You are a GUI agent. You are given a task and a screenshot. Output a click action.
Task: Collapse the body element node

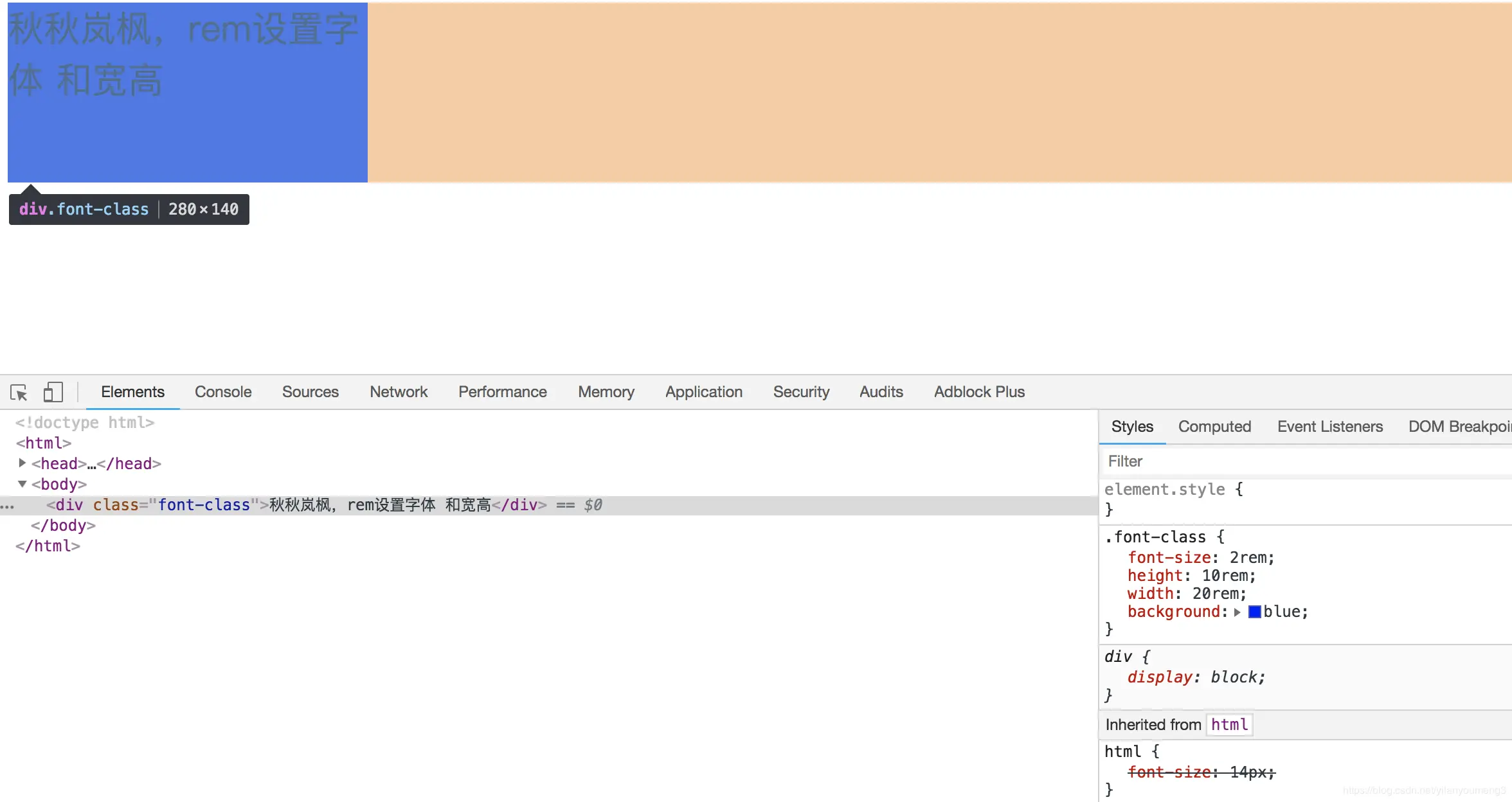pyautogui.click(x=22, y=484)
